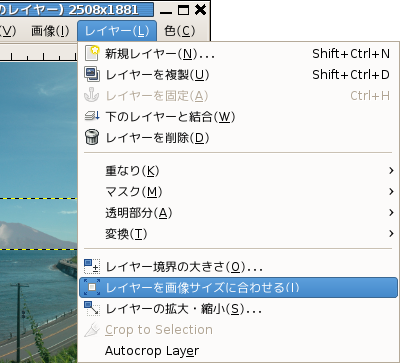Click the Layer Boundary Size icon
Viewport: 400px width, 363px height.
coord(92,267)
